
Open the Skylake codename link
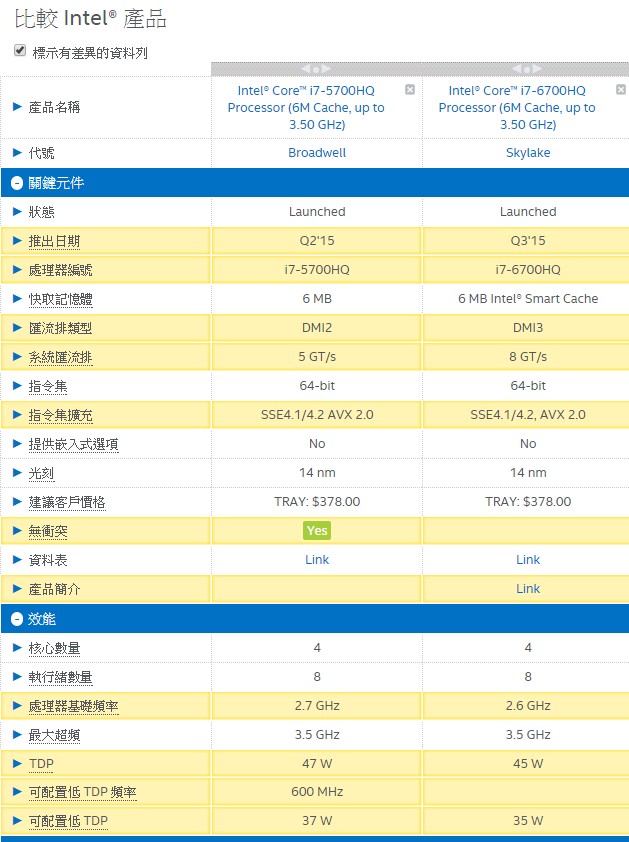(528, 153)
